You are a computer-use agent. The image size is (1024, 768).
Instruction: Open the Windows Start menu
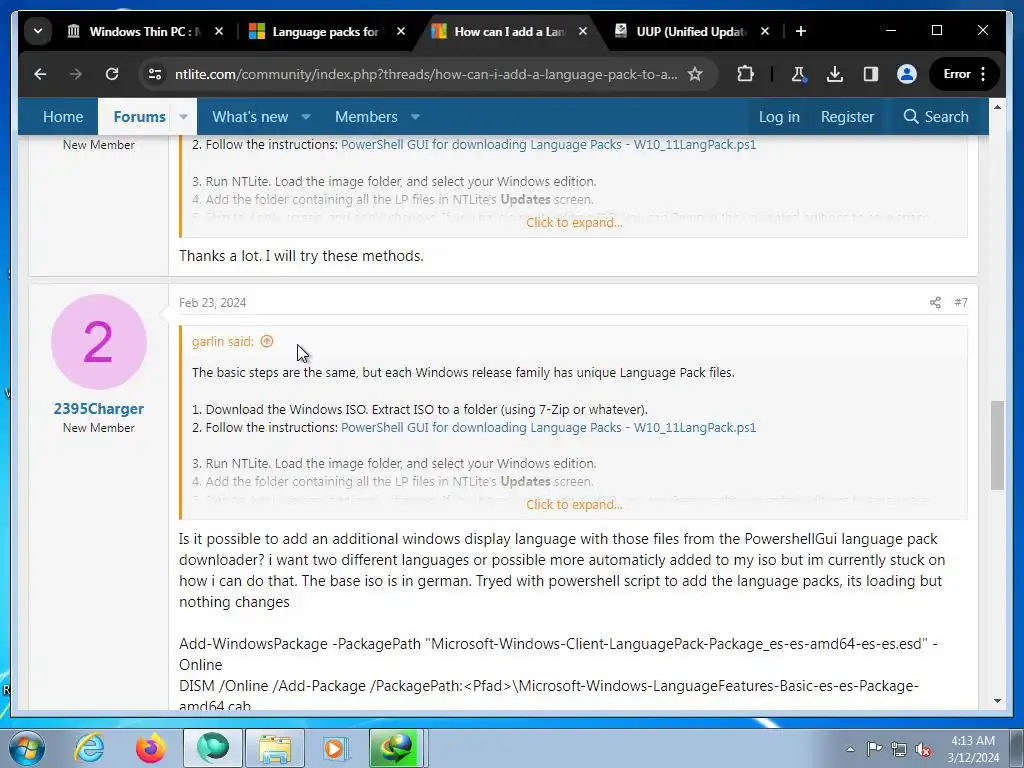click(x=25, y=748)
